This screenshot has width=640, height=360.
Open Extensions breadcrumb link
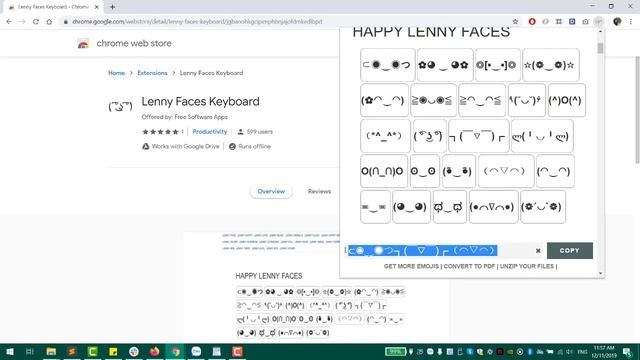(x=152, y=73)
